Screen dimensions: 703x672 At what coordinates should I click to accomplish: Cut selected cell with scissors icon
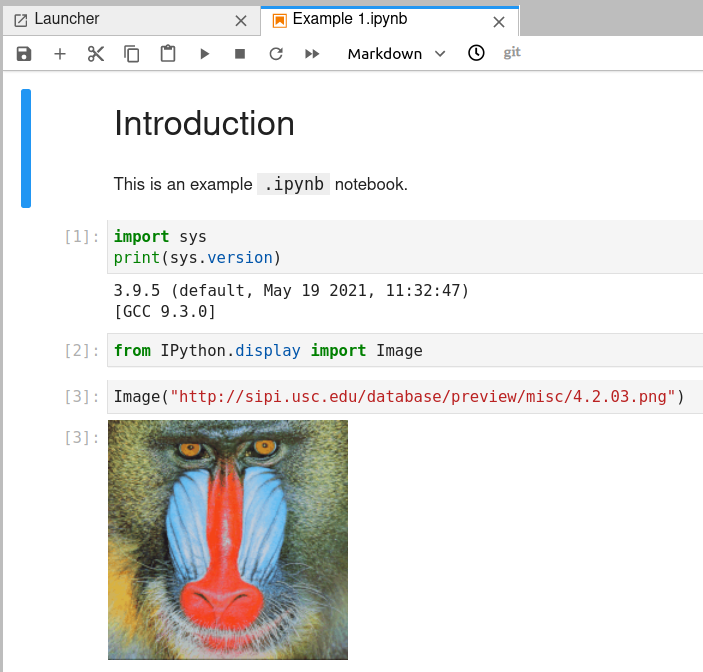coord(96,54)
